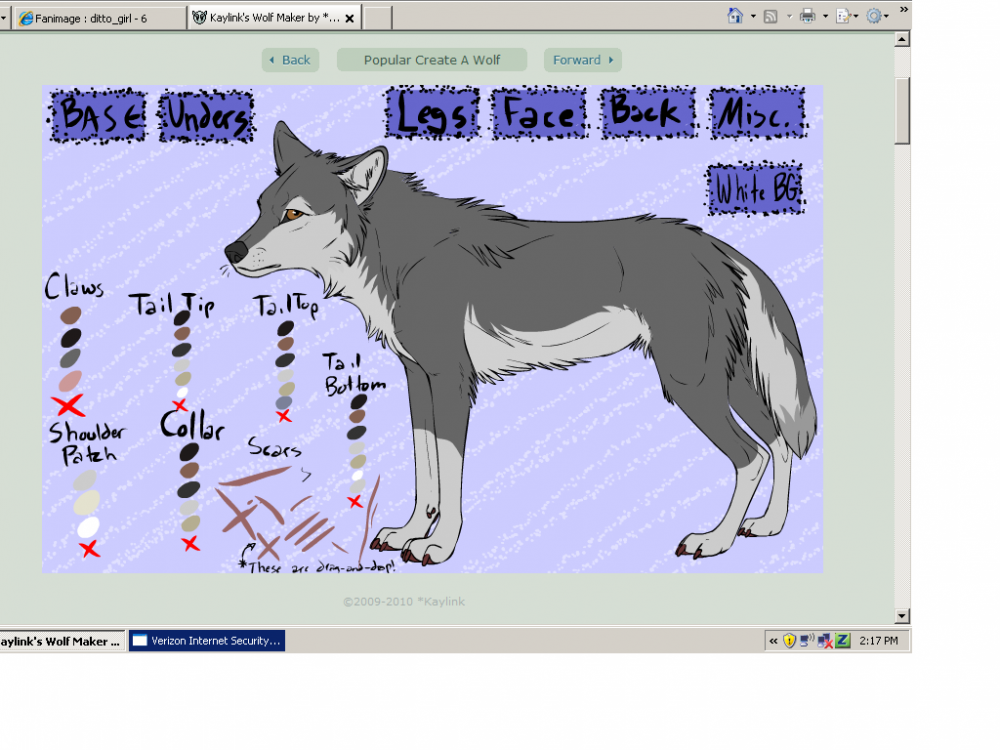Remove Shoulder Patch with red X
The width and height of the screenshot is (1000, 750).
(x=89, y=548)
